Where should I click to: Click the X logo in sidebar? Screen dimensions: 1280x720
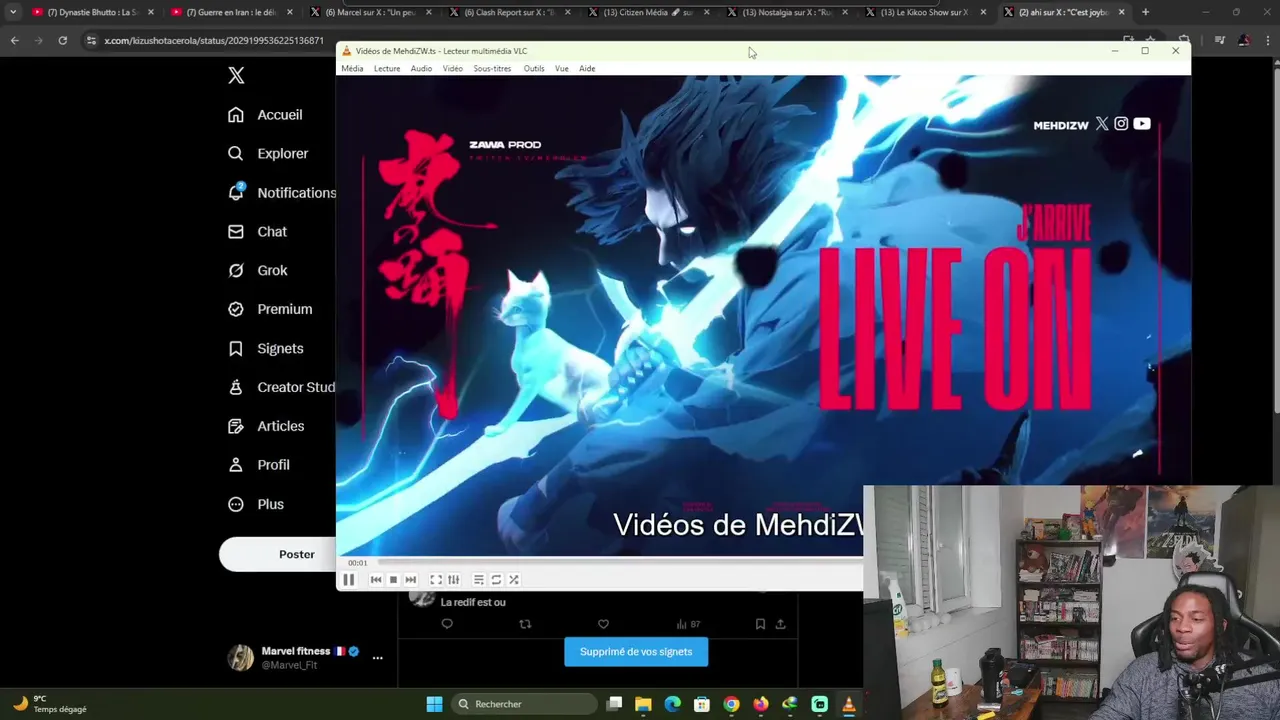tap(236, 75)
